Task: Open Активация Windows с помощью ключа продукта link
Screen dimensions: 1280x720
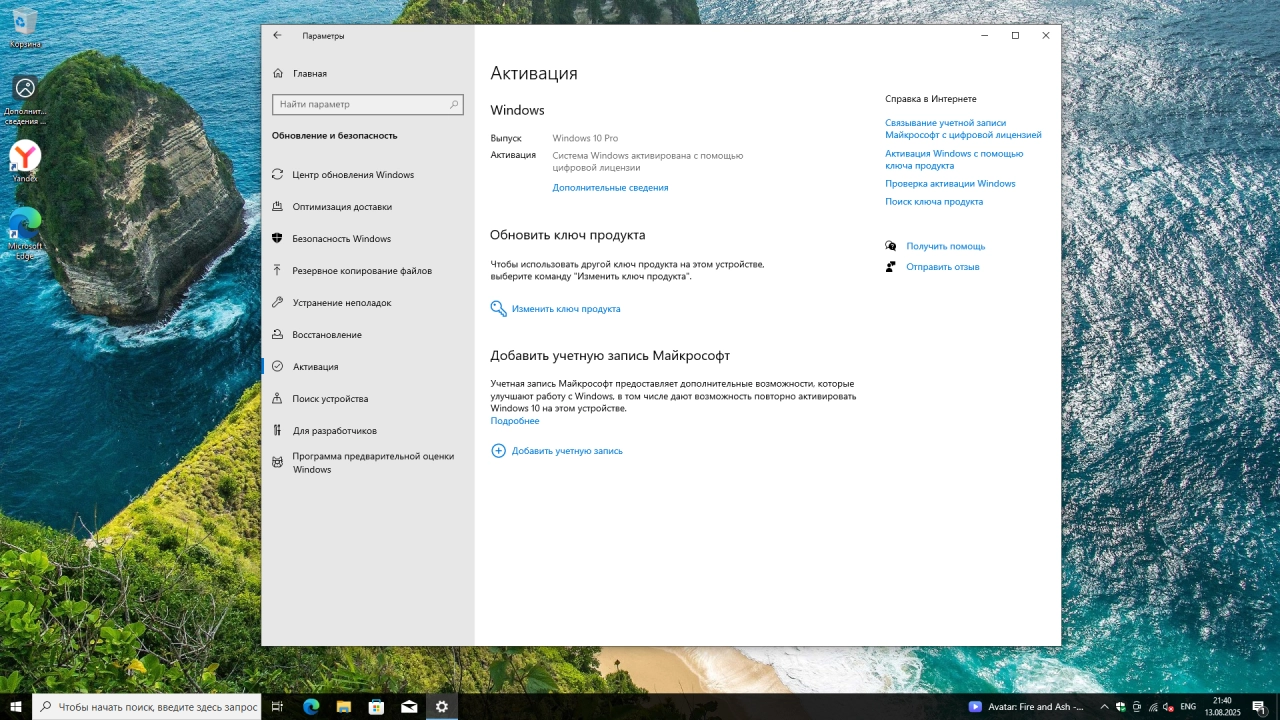Action: point(954,159)
